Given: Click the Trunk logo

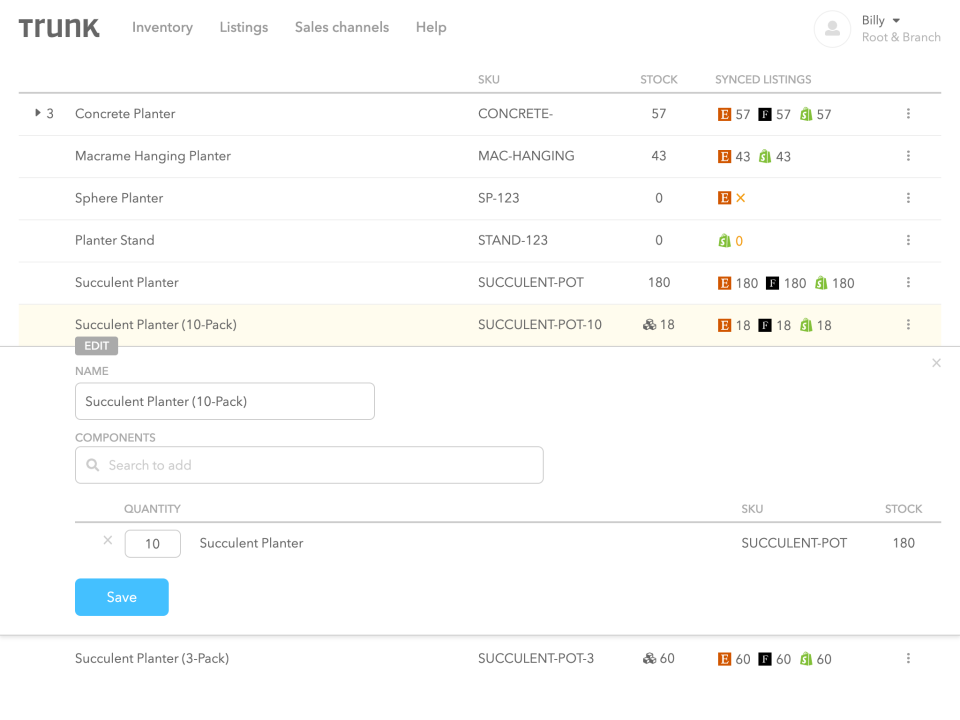Looking at the screenshot, I should 59,28.
